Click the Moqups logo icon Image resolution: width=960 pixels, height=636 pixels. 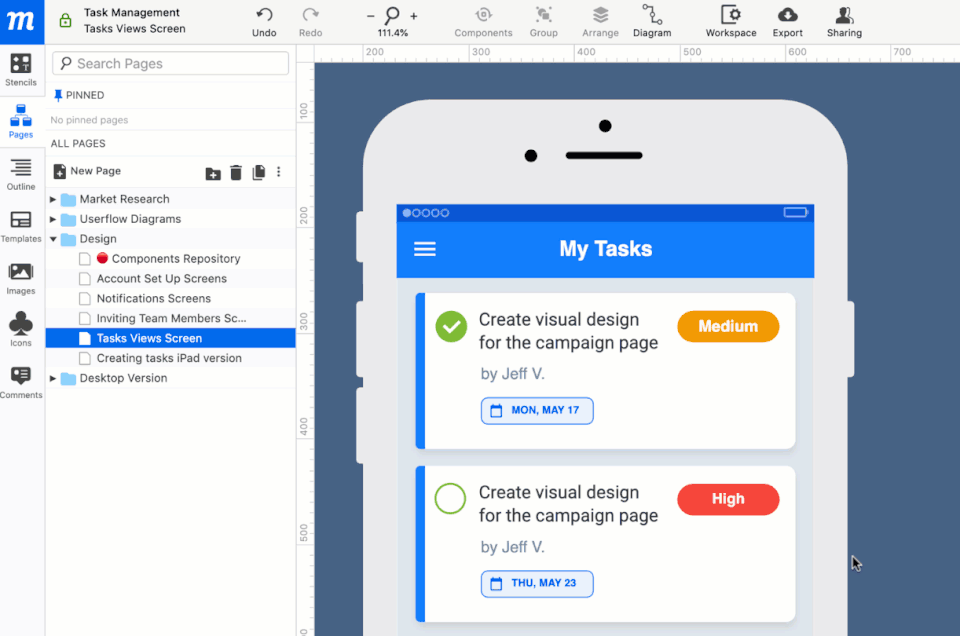(21, 21)
